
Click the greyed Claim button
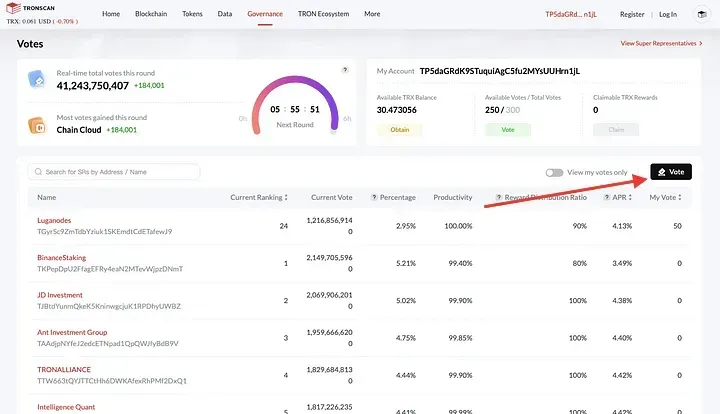coord(616,129)
